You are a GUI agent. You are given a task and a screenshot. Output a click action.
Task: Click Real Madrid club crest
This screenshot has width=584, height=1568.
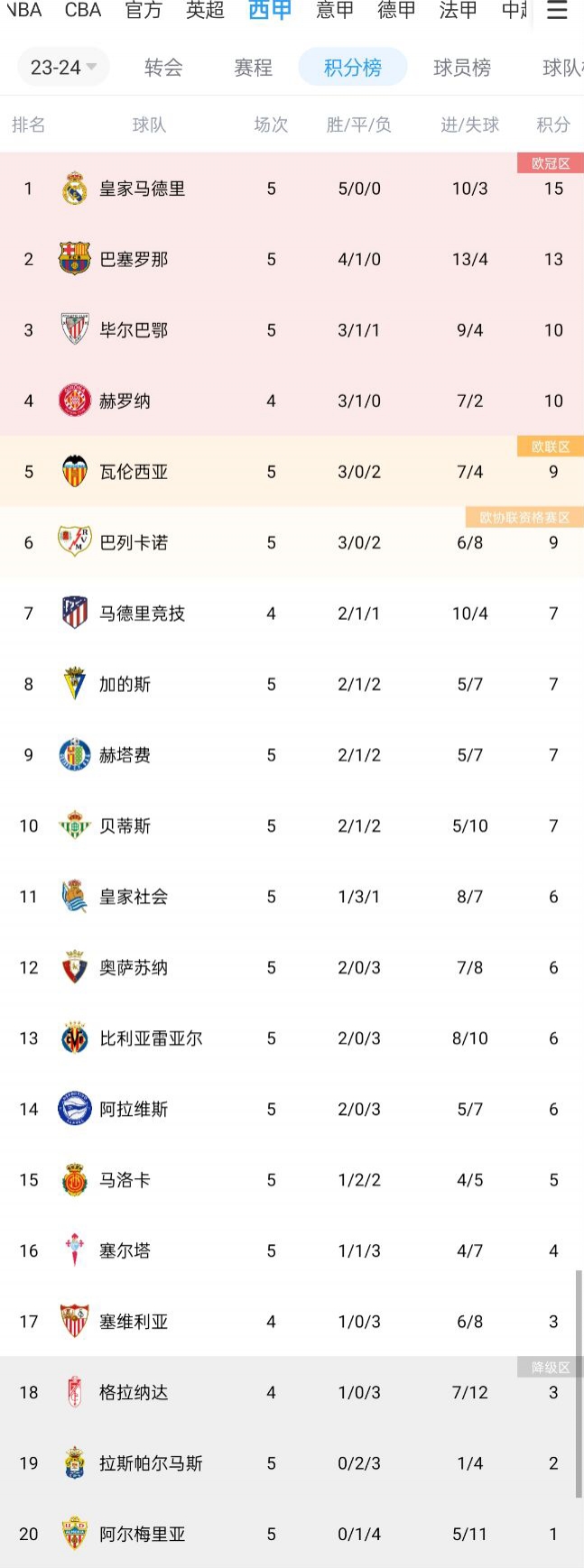coord(75,189)
